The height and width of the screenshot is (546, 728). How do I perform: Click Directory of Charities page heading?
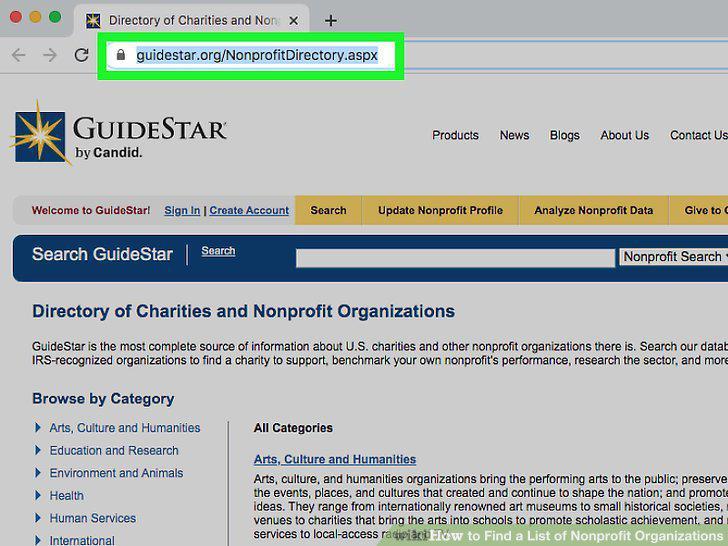[x=243, y=311]
